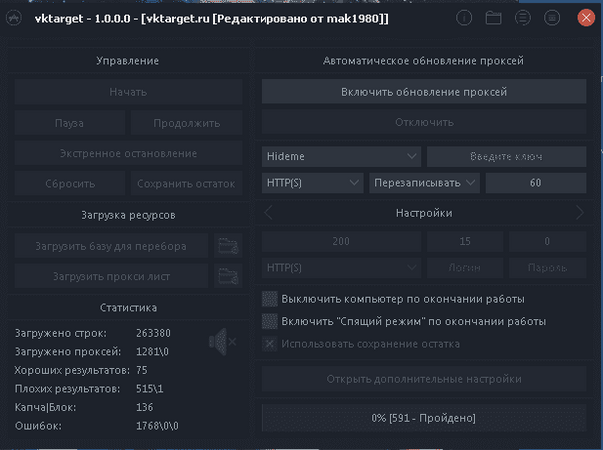Click Открыть дополнительные настройки button
This screenshot has height=450, width=603.
[x=424, y=379]
